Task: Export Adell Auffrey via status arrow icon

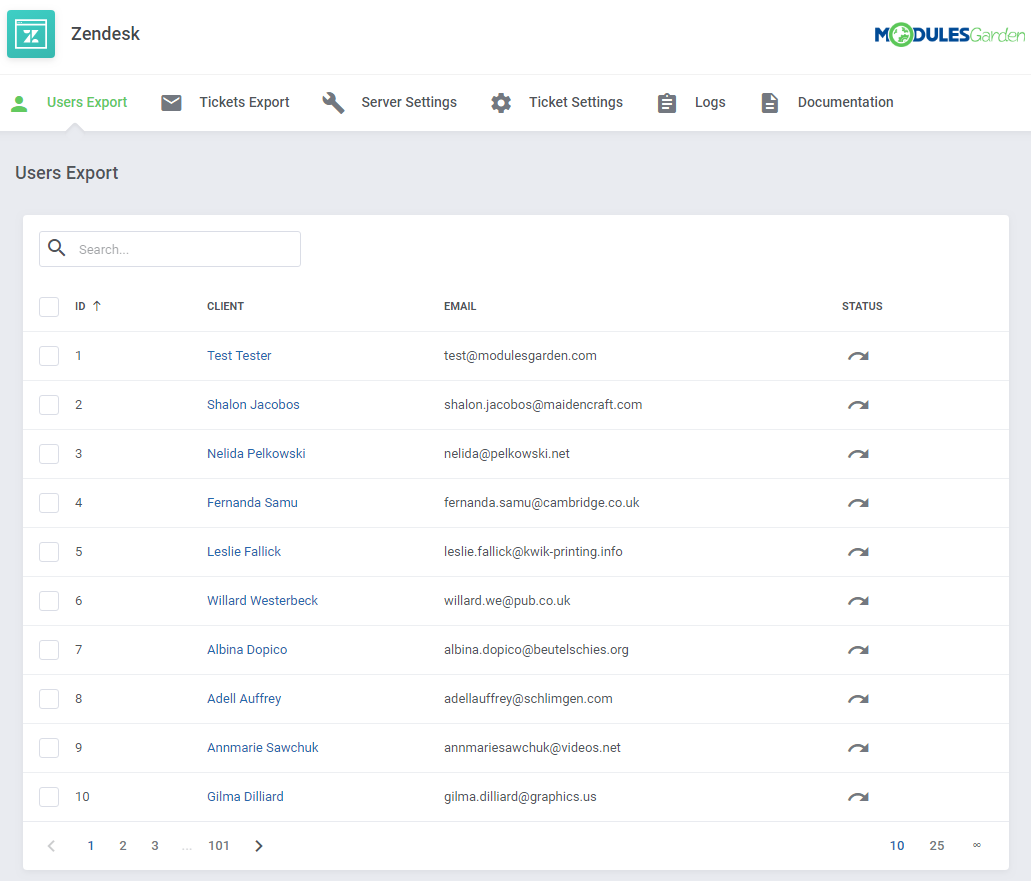Action: pos(858,699)
